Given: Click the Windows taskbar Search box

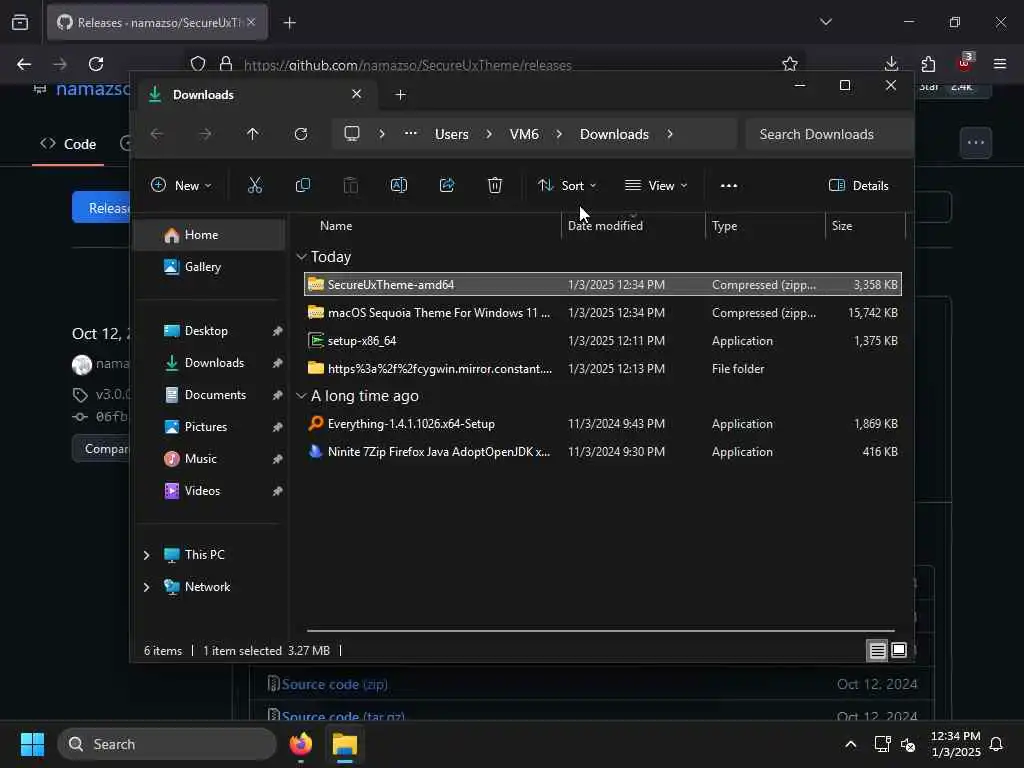Looking at the screenshot, I should [167, 744].
